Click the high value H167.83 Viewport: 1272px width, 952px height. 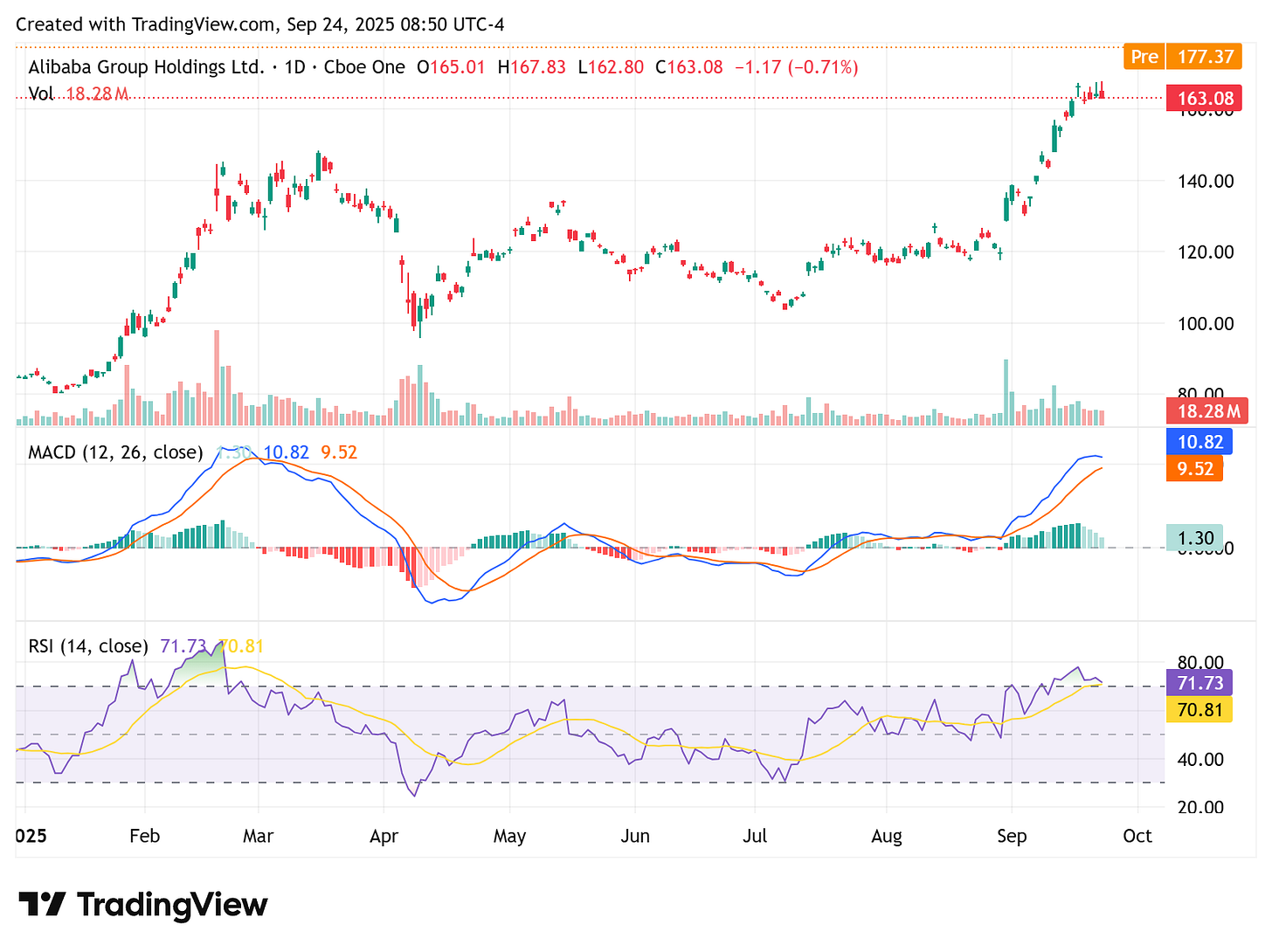pyautogui.click(x=532, y=67)
